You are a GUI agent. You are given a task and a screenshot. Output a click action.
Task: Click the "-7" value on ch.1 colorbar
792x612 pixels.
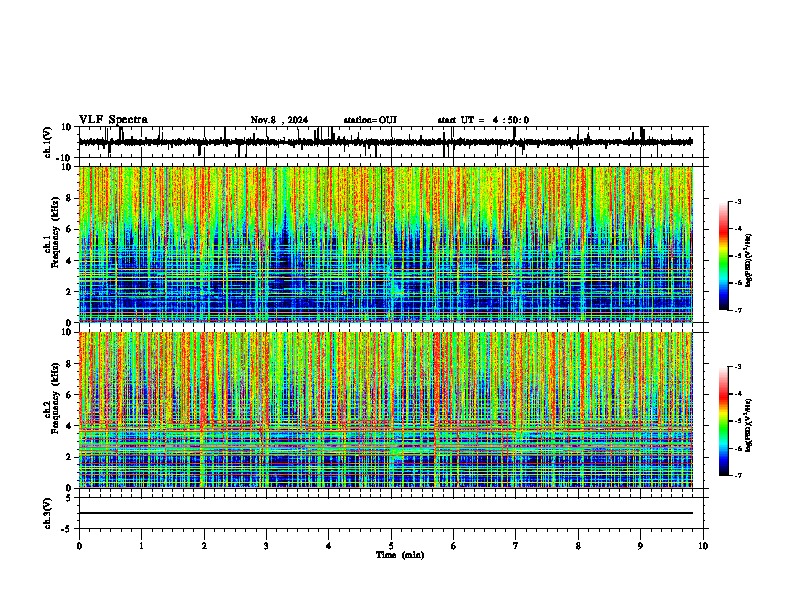737,310
